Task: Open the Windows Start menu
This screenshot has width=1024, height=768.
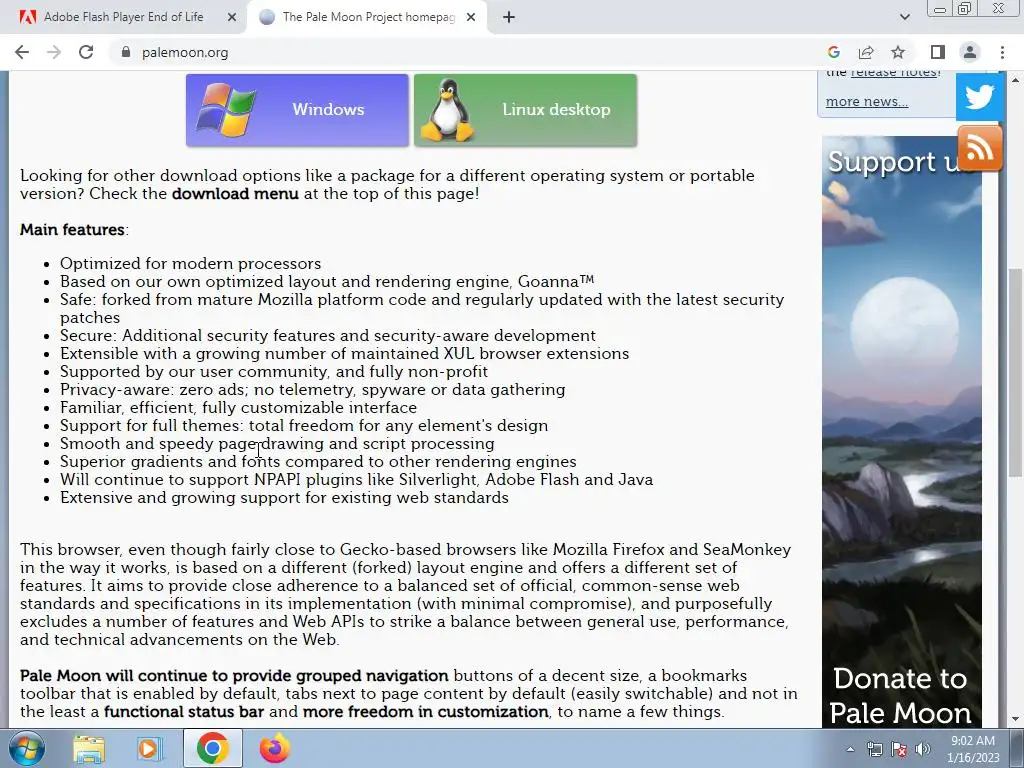Action: (26, 748)
